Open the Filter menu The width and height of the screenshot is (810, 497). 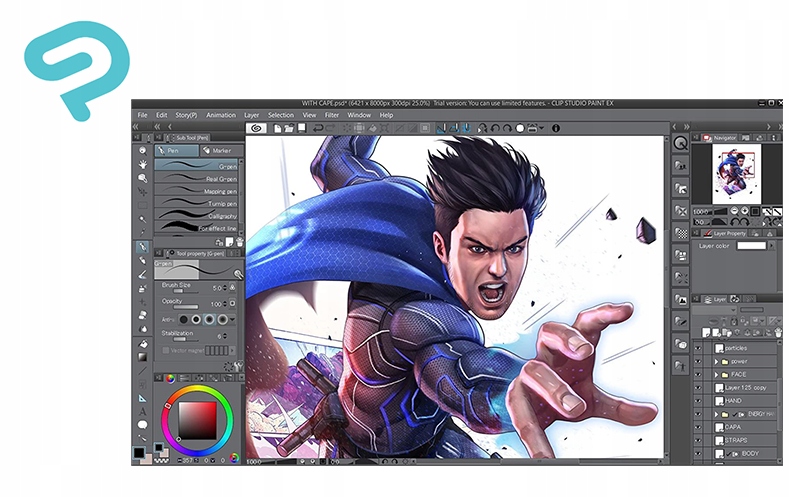[331, 115]
